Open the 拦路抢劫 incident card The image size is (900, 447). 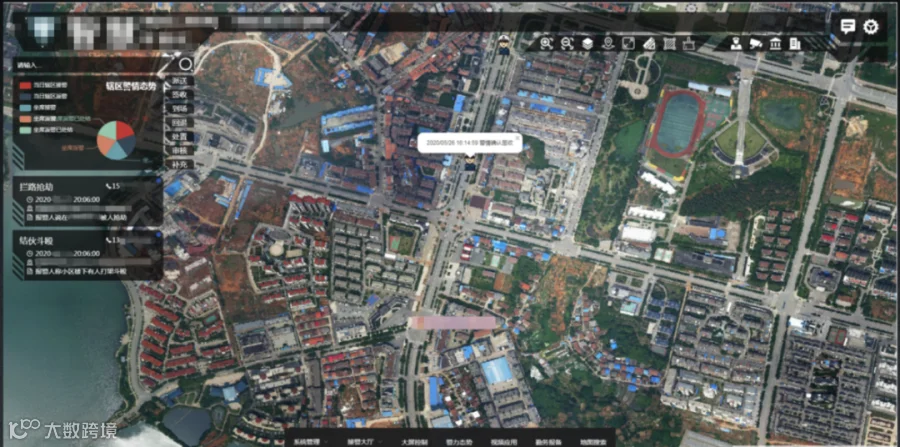click(x=87, y=201)
